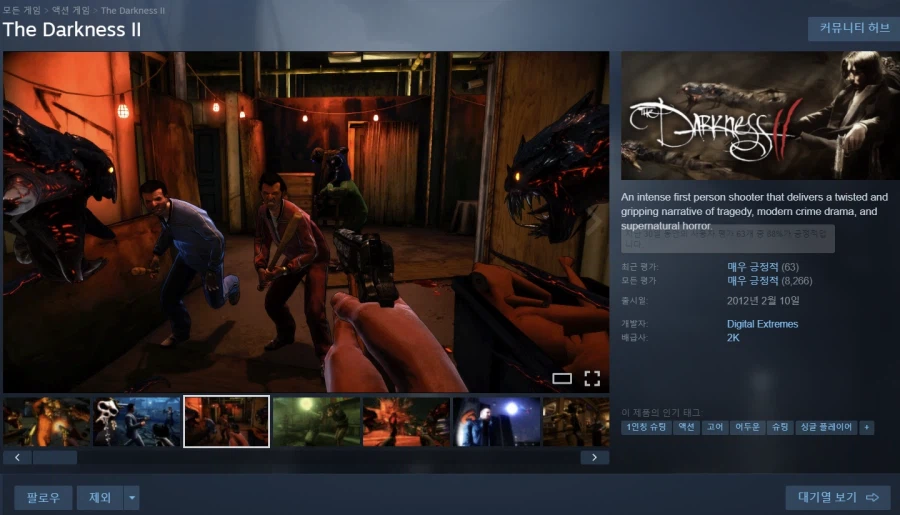Switch to theater mode rectangle icon
This screenshot has height=515, width=900.
[x=562, y=378]
